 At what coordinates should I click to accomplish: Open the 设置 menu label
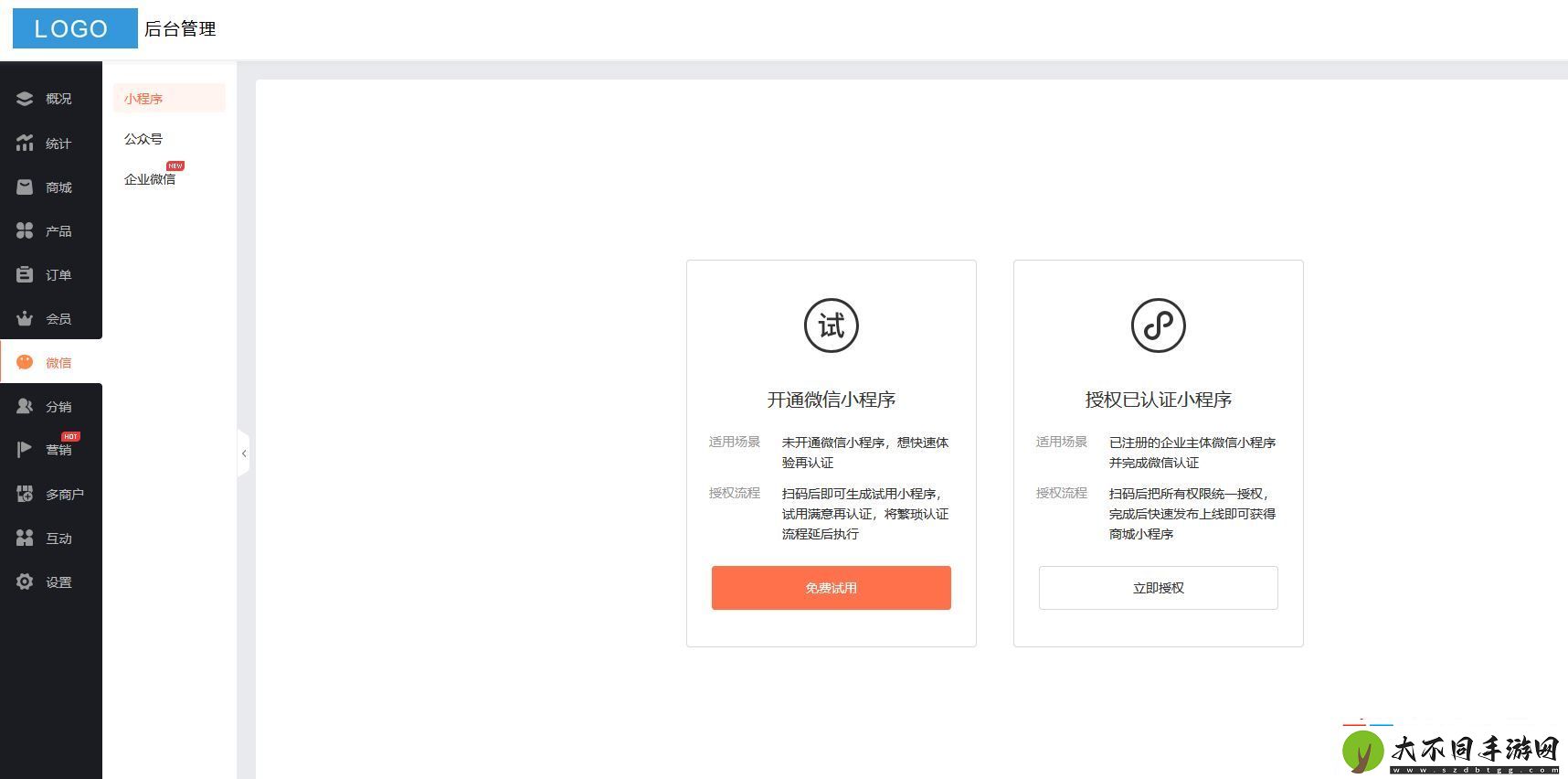coord(58,582)
